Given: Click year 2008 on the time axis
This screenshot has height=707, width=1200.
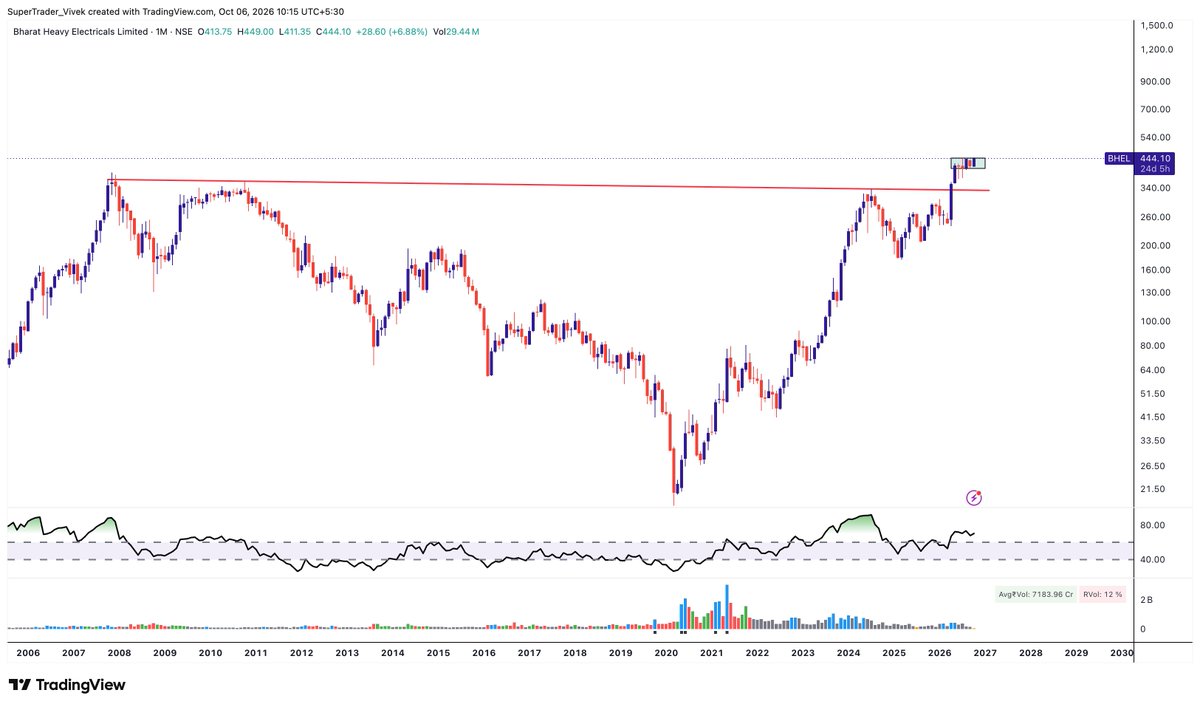Looking at the screenshot, I should [119, 653].
